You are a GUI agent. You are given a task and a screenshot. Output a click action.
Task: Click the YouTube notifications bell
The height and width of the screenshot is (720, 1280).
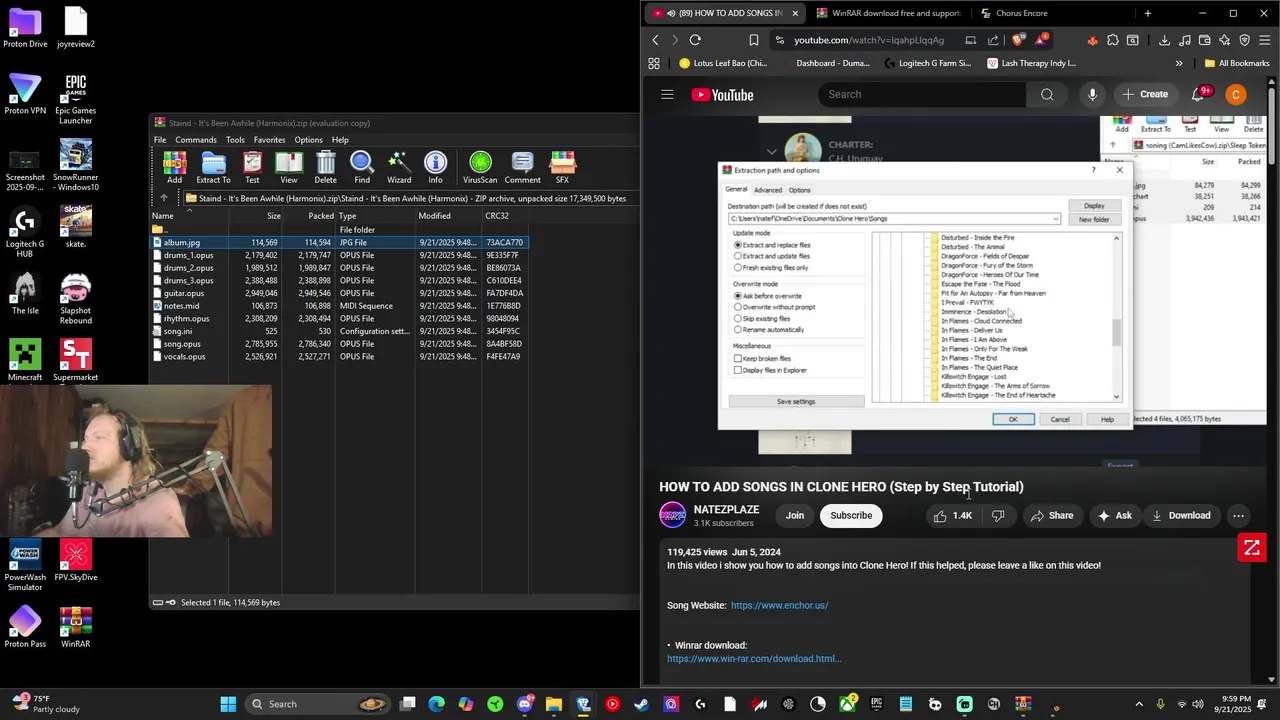click(1198, 94)
